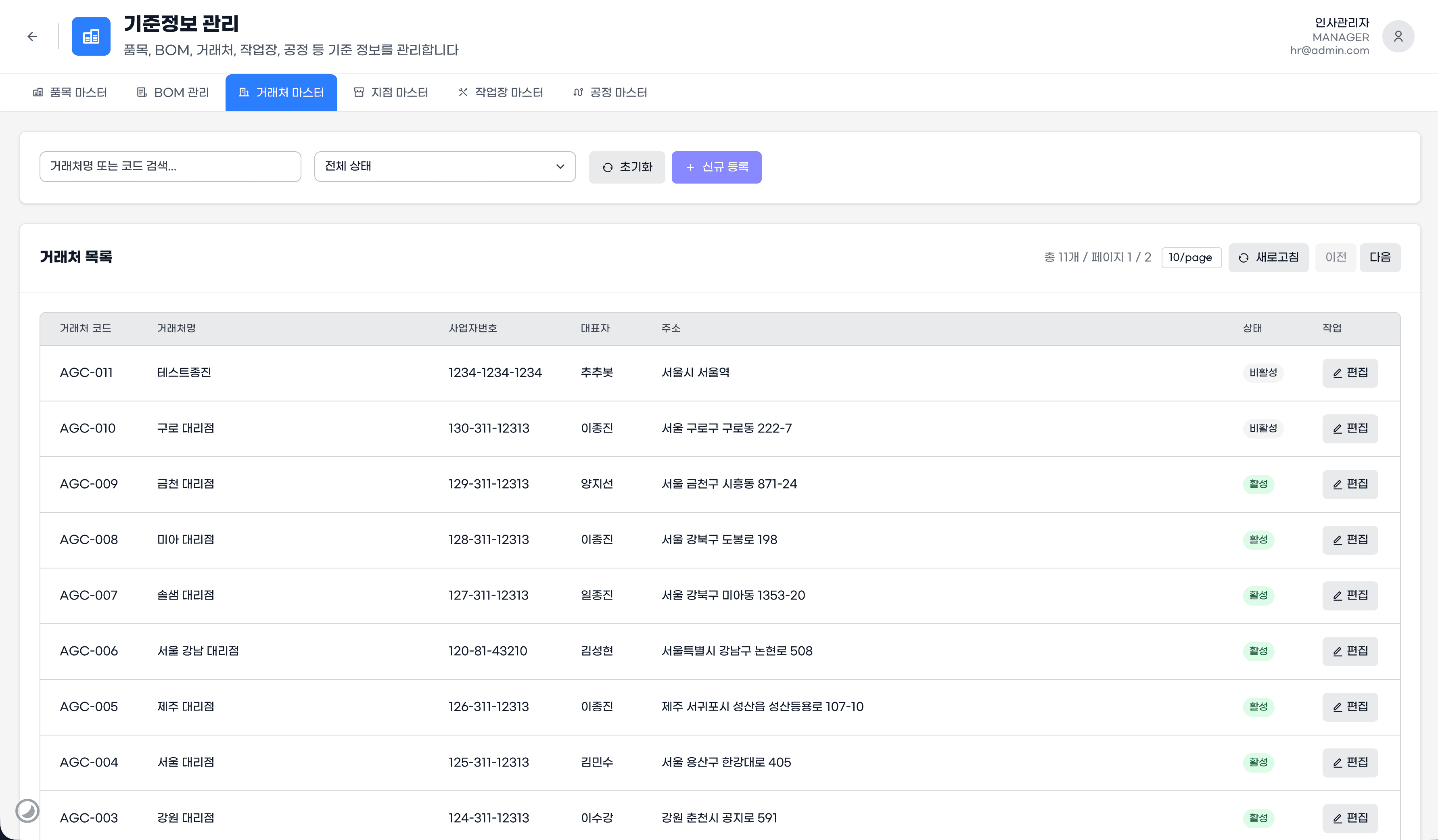Click the blue master data module icon

pos(91,37)
